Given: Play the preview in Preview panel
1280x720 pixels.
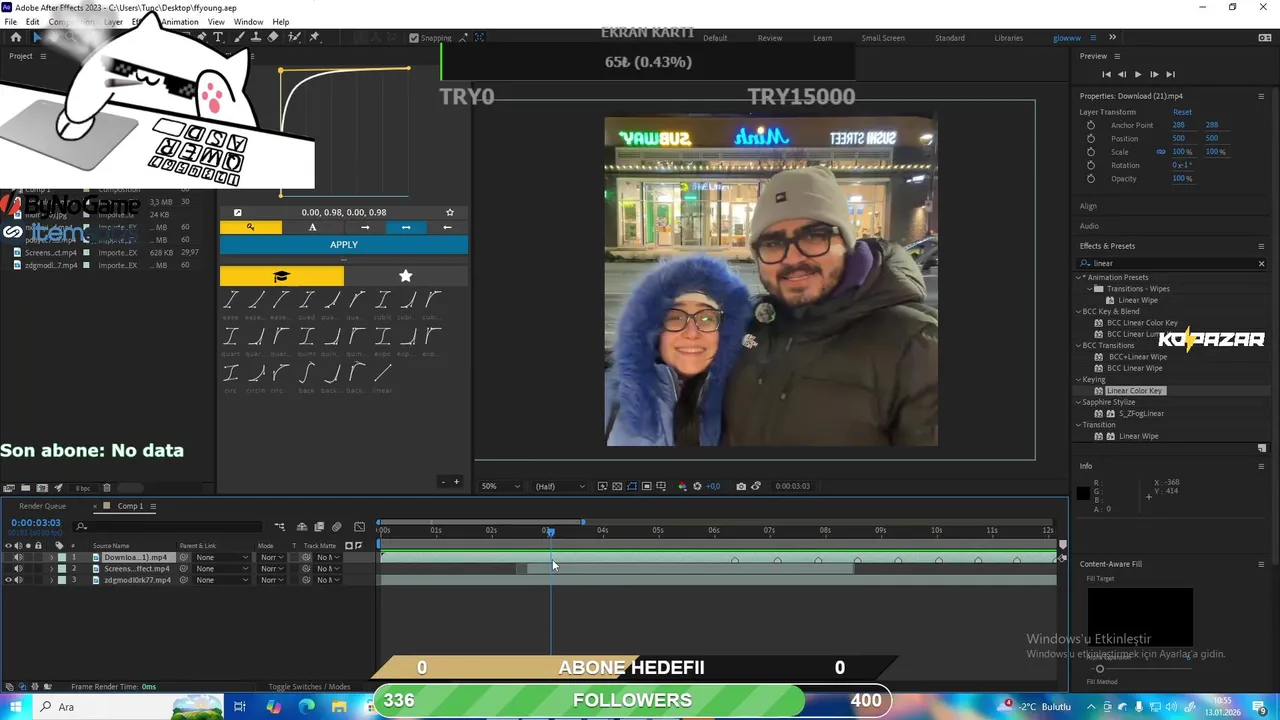Looking at the screenshot, I should [x=1137, y=74].
